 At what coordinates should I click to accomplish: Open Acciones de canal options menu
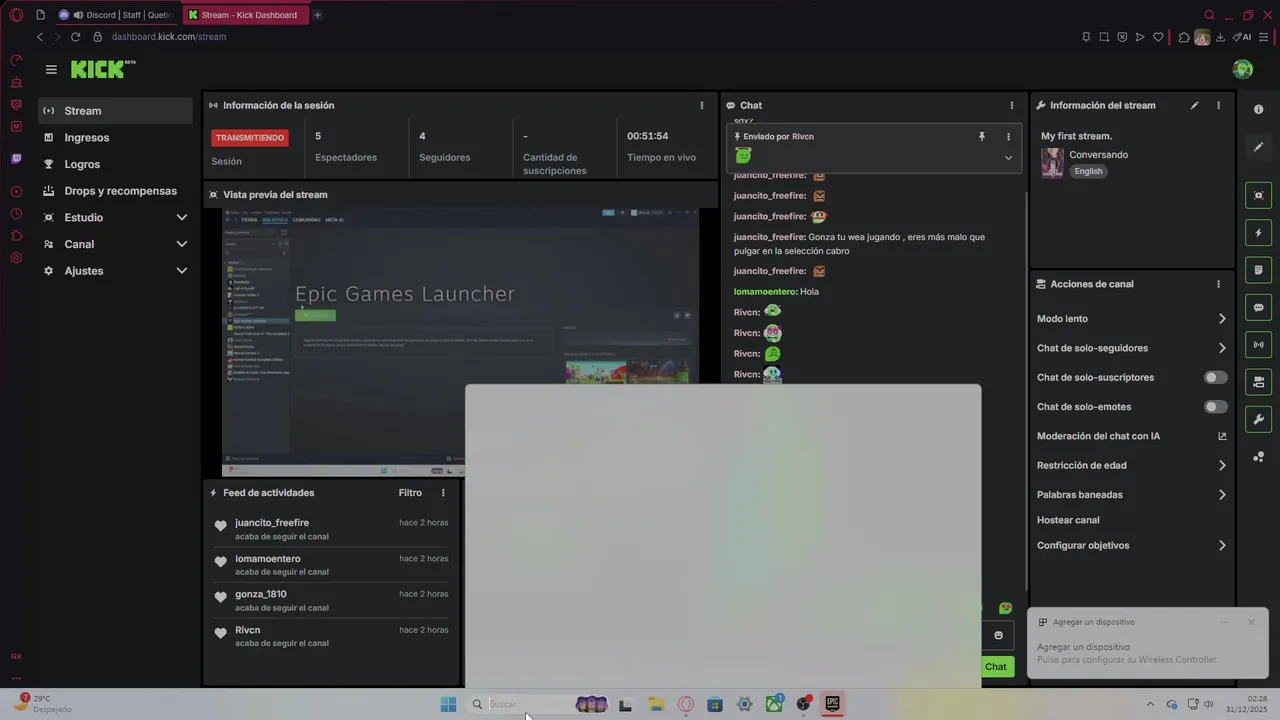click(1218, 284)
